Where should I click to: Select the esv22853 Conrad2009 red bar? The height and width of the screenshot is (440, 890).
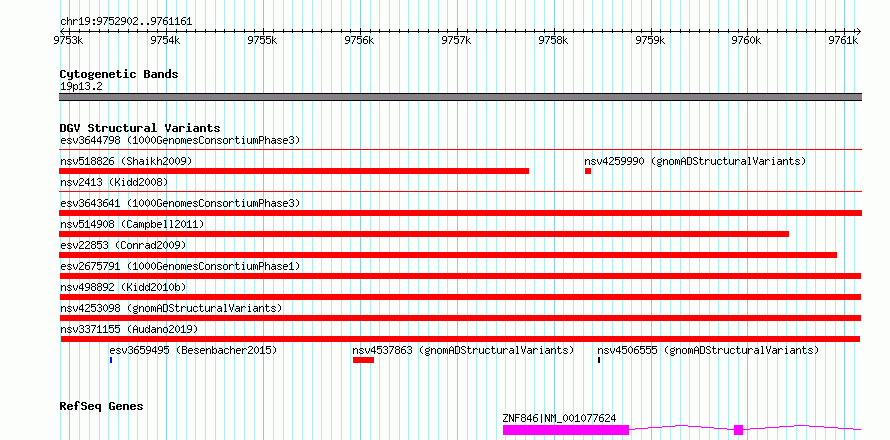(x=448, y=255)
